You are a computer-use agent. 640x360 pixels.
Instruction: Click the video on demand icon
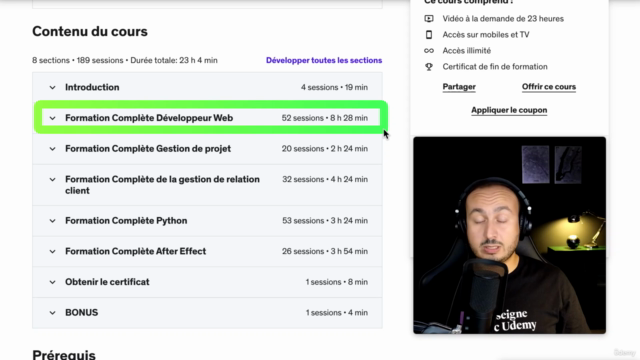[429, 19]
